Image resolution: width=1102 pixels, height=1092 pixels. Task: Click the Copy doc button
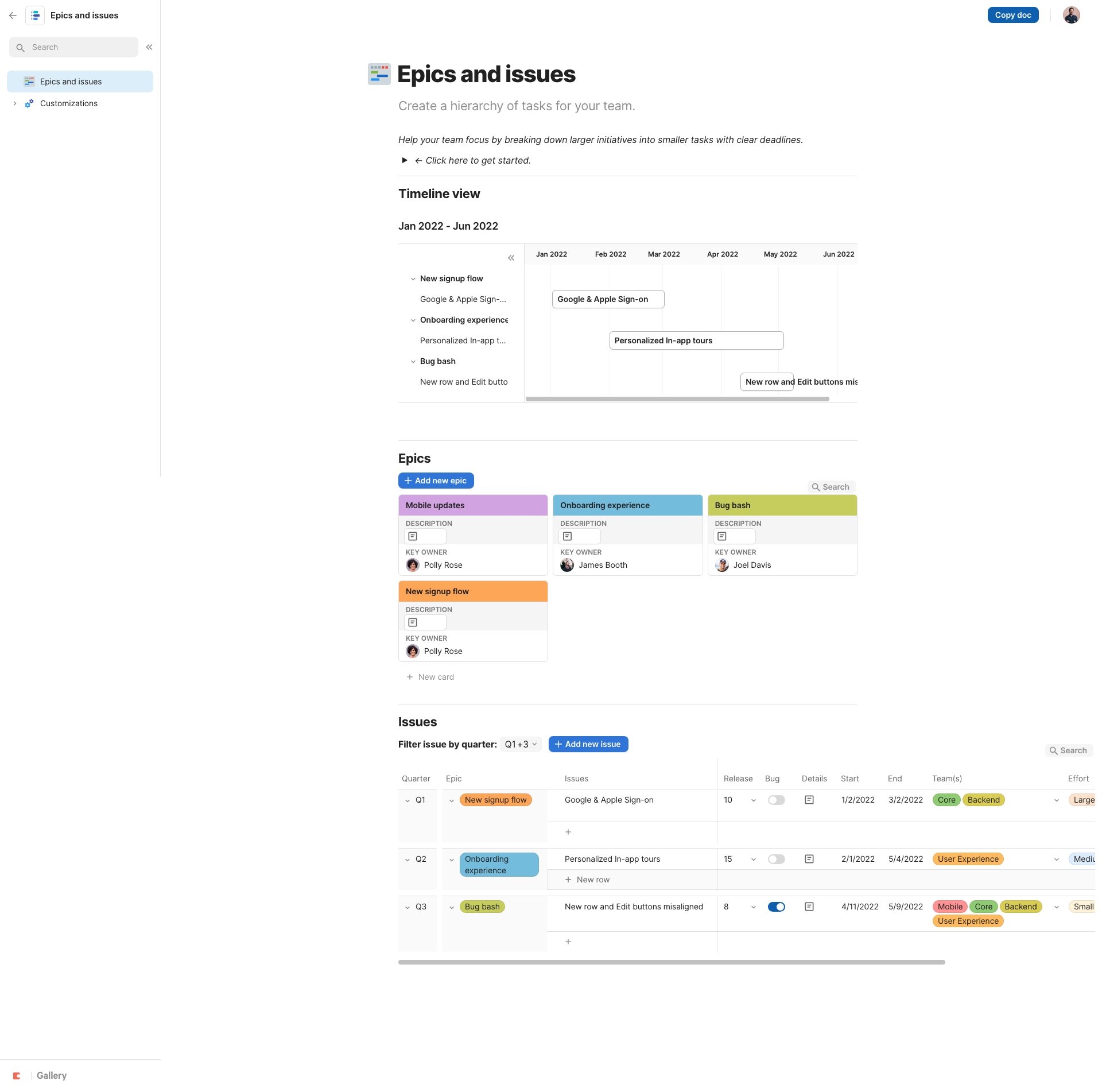coord(1012,15)
